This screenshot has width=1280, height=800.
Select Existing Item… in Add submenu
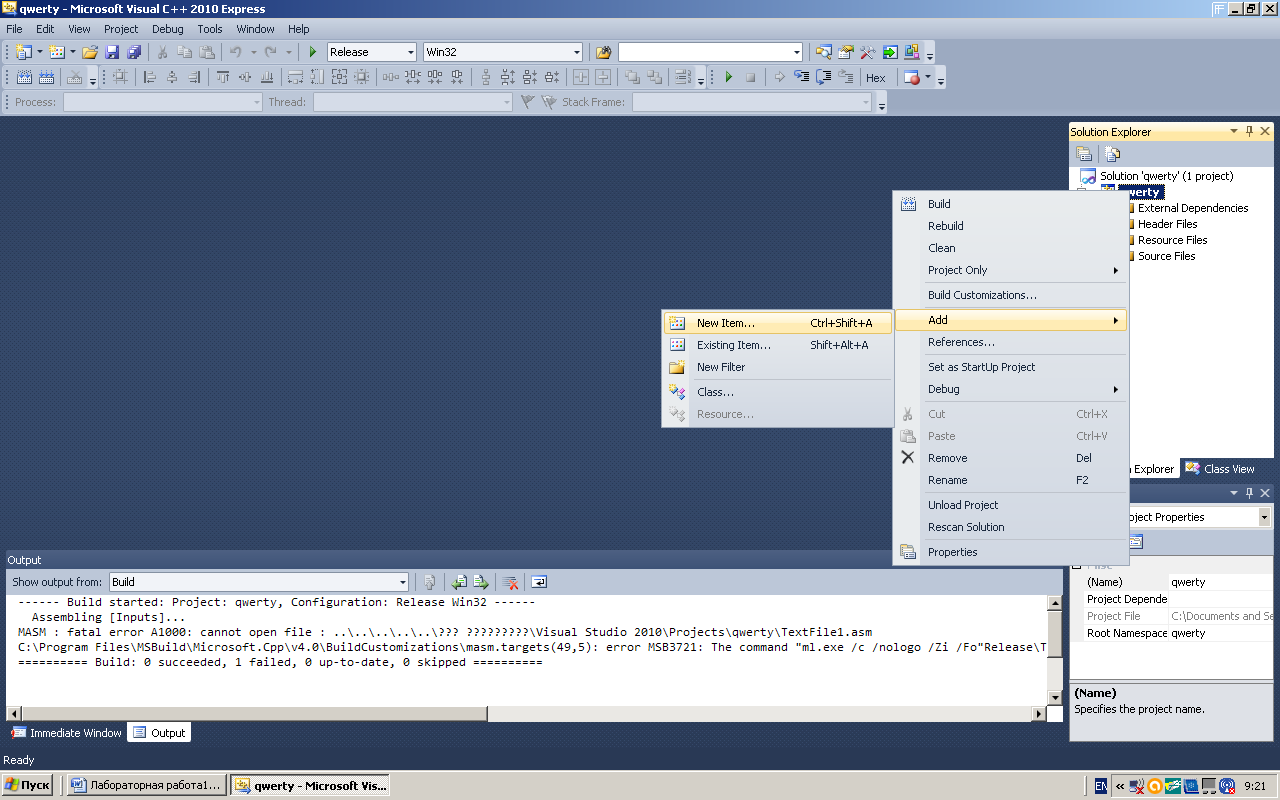[777, 345]
